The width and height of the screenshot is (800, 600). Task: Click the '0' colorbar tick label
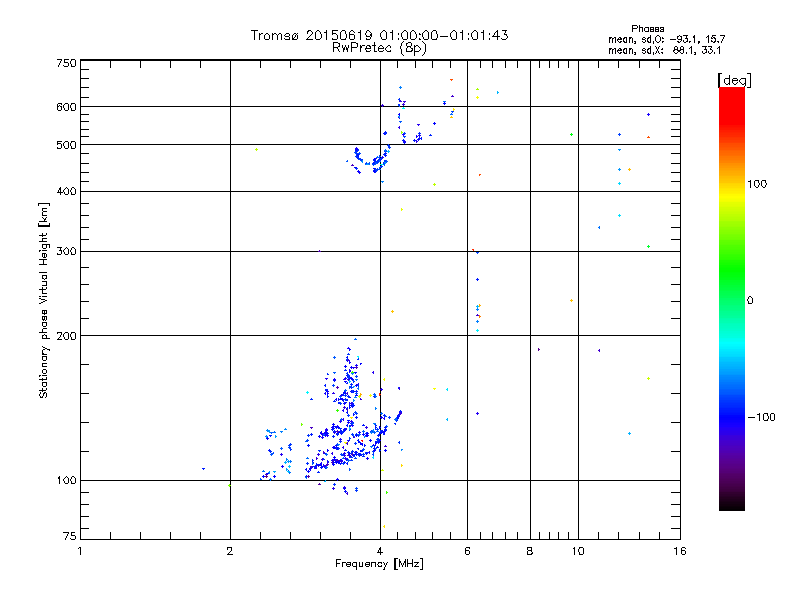[x=749, y=301]
